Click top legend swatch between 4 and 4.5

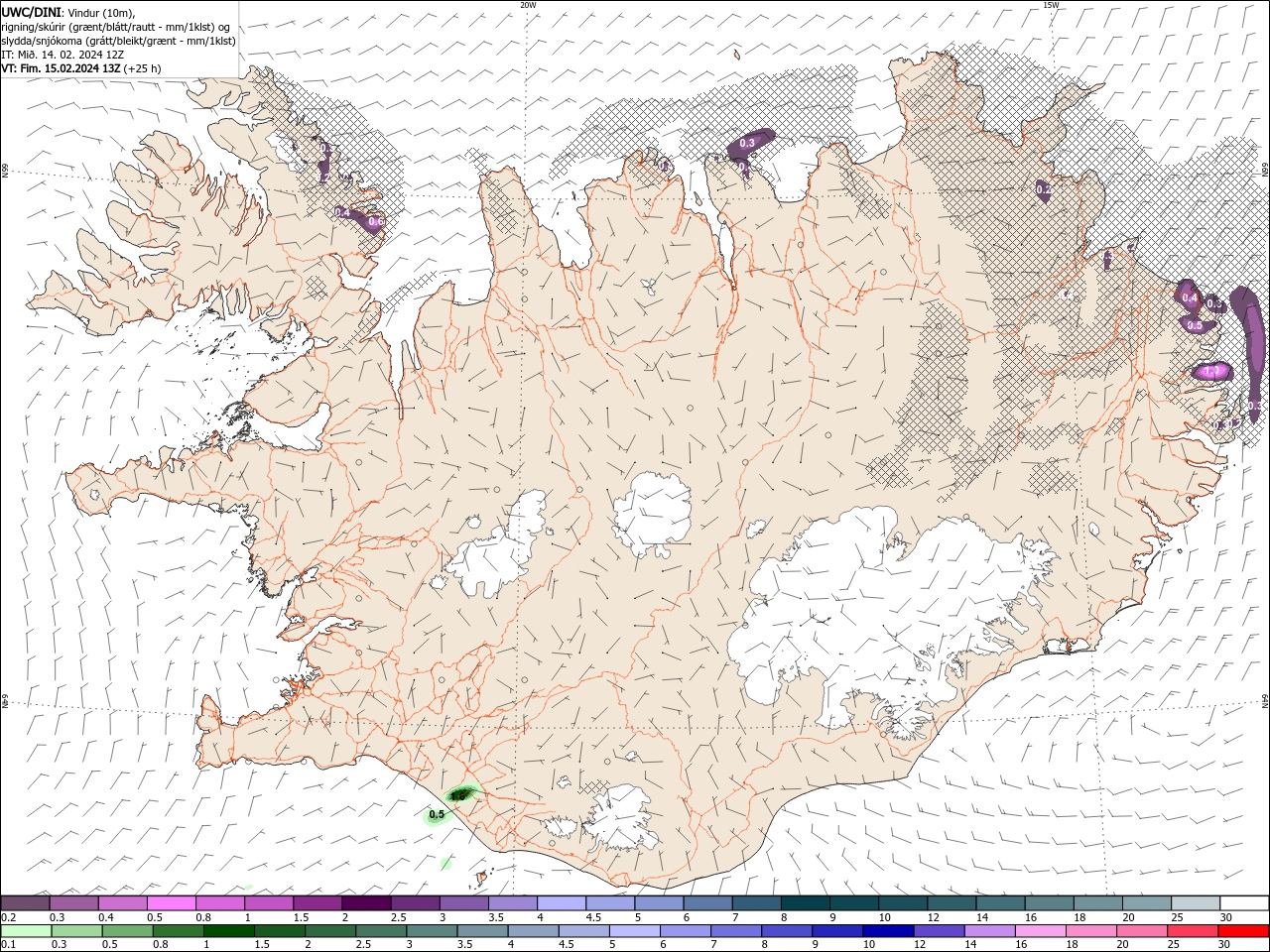point(561,903)
